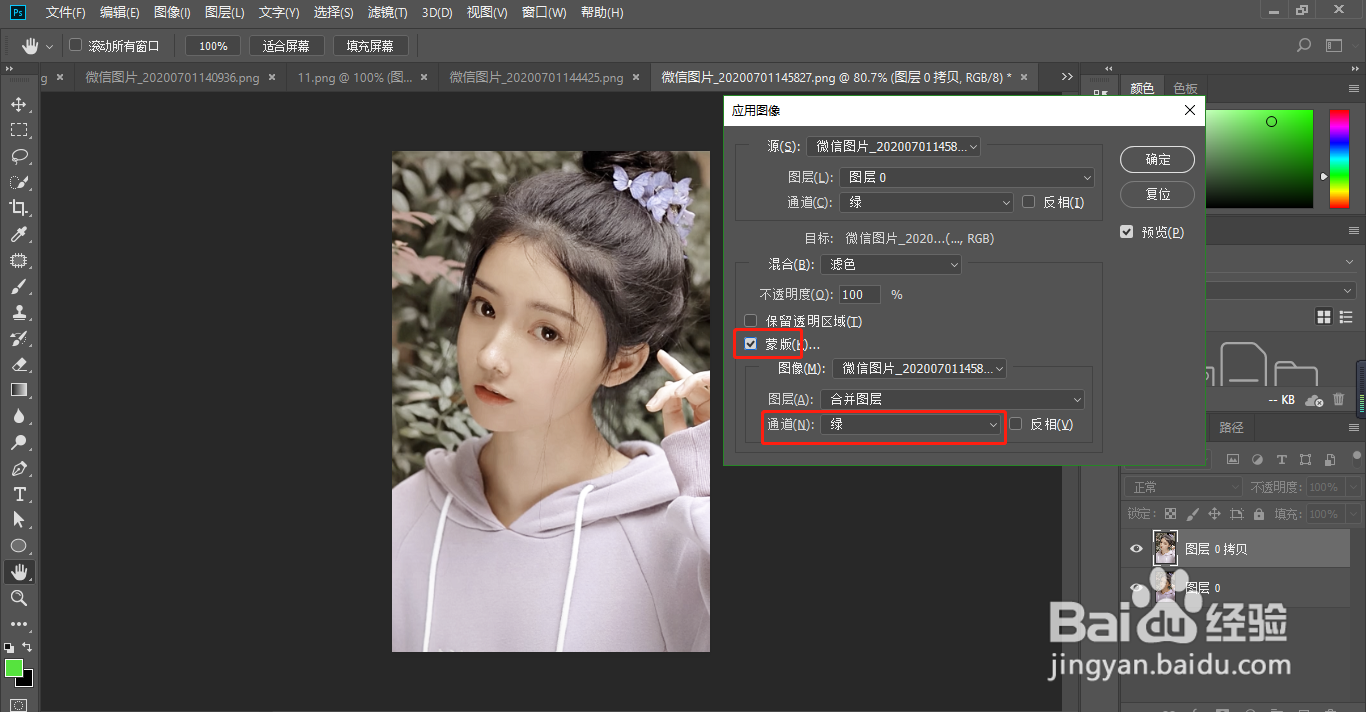Image resolution: width=1366 pixels, height=712 pixels.
Task: Open the Edit Toolbar three-dots icon
Action: (x=18, y=624)
